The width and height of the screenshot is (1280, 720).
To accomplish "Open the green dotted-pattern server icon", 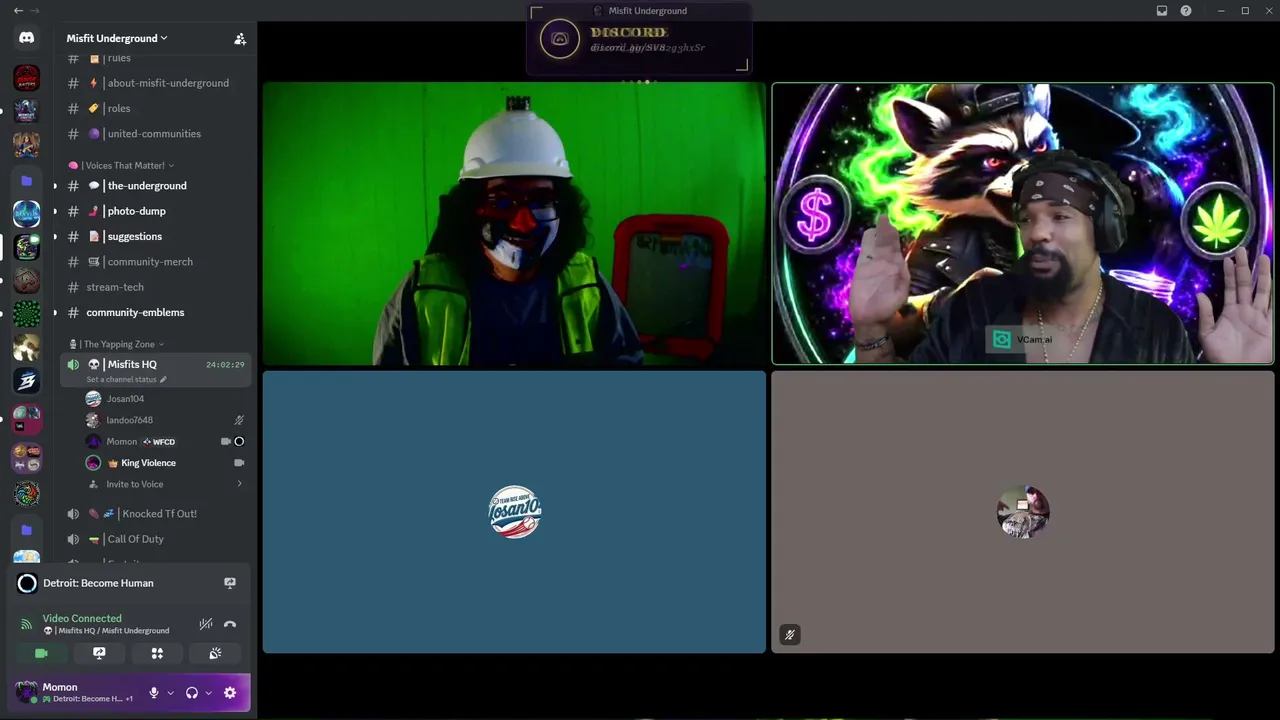I will coord(27,314).
